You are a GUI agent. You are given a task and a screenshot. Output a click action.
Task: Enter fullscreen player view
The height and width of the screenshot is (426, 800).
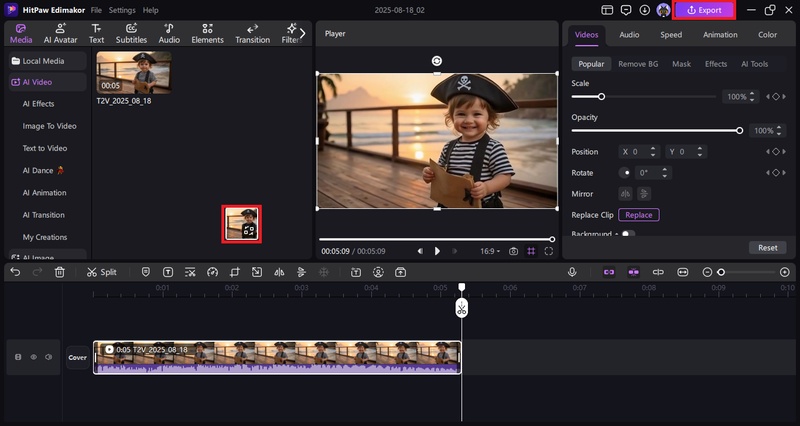click(x=548, y=251)
